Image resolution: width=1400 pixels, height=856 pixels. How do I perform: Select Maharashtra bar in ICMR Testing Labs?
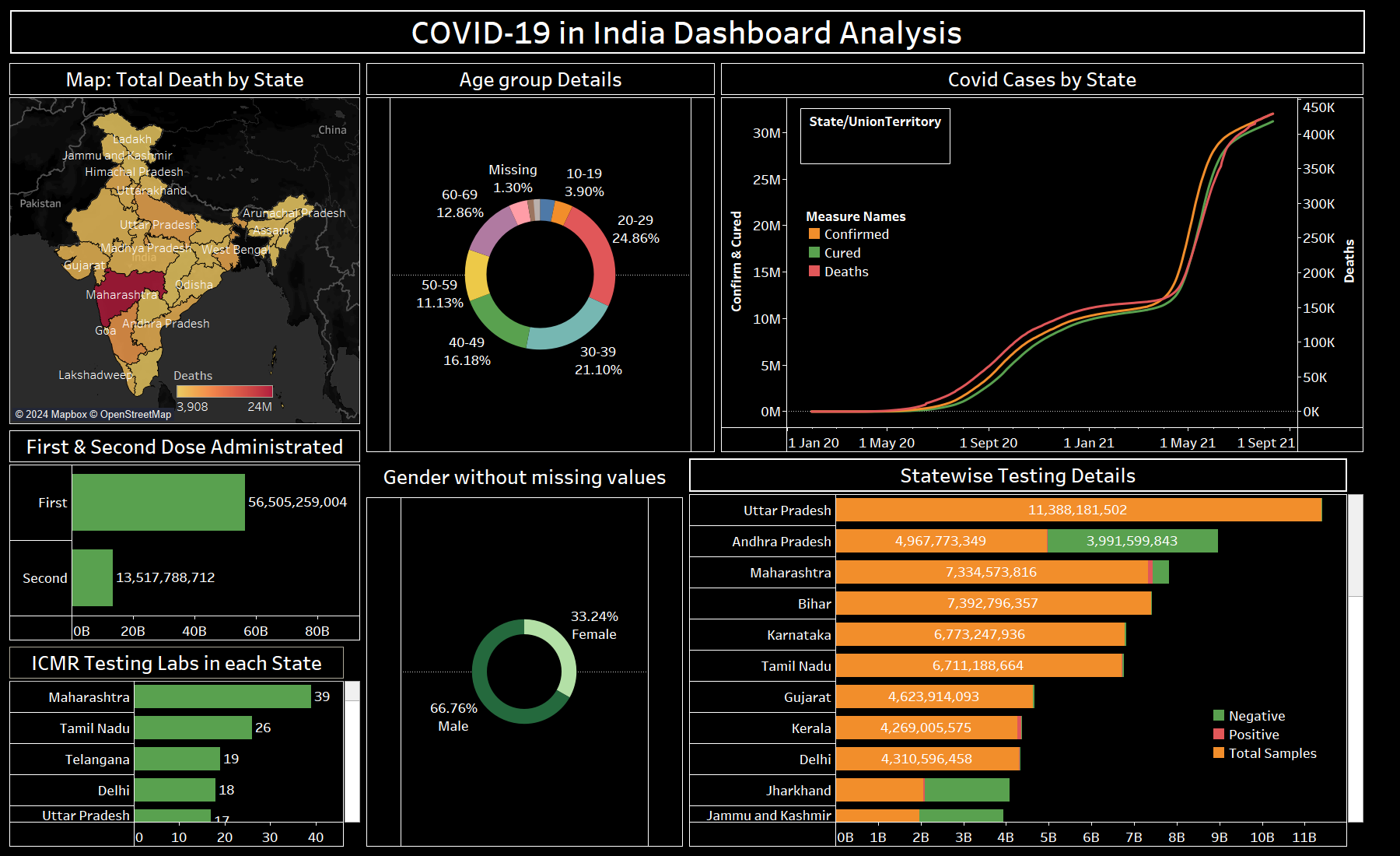222,696
